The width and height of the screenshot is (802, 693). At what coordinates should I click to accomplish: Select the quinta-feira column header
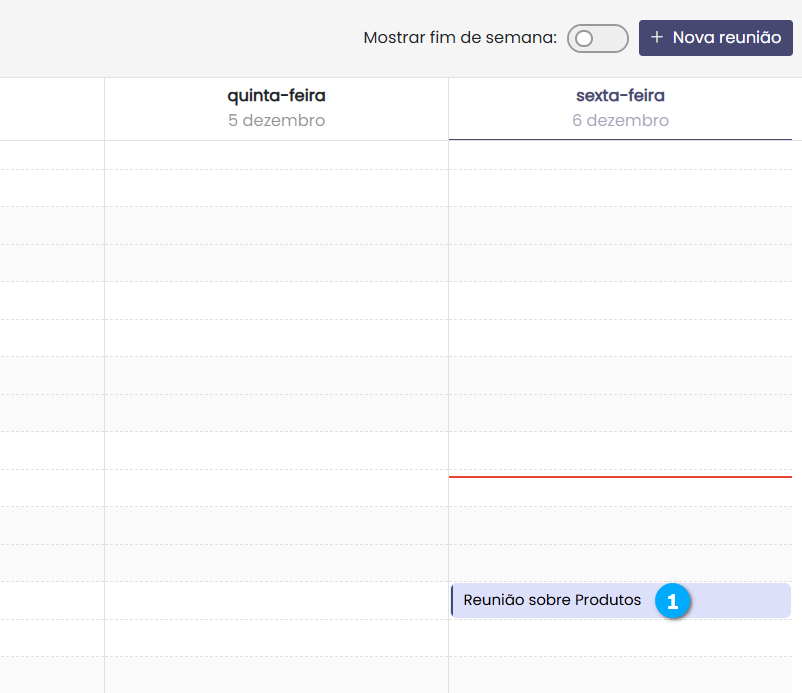pyautogui.click(x=276, y=96)
